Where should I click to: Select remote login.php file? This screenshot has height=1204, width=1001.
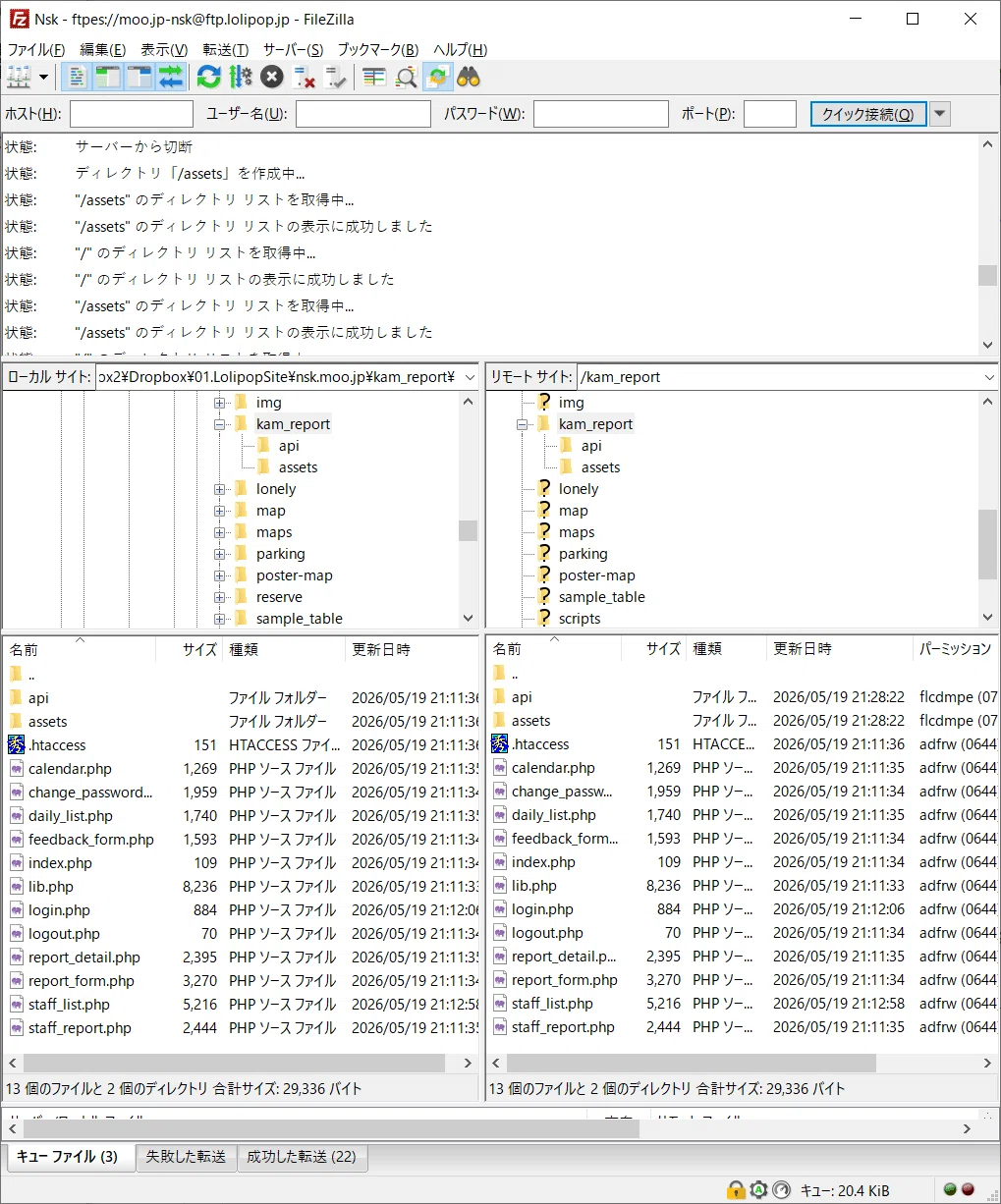click(542, 909)
